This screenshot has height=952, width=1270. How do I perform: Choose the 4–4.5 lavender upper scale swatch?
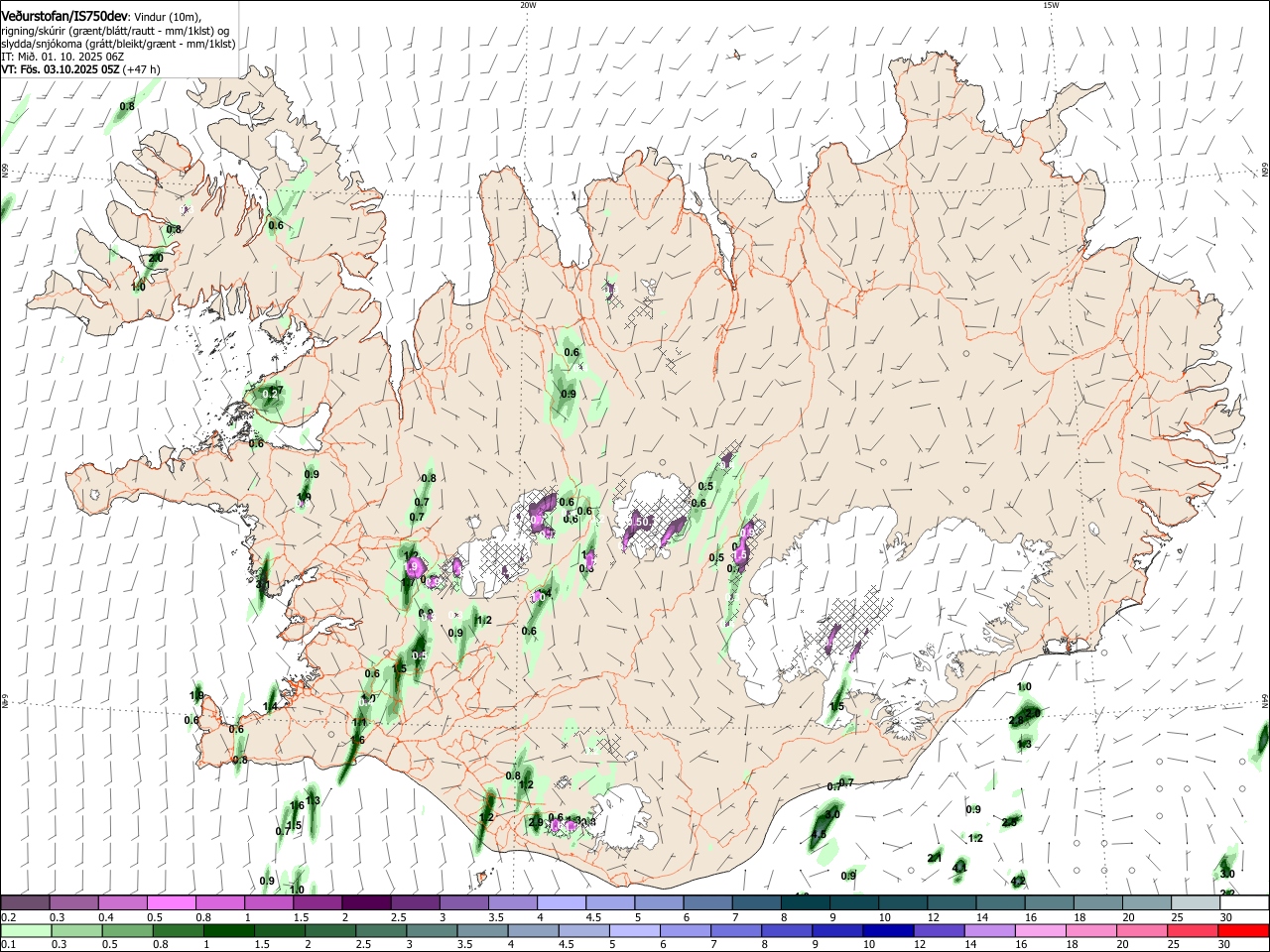pyautogui.click(x=562, y=902)
